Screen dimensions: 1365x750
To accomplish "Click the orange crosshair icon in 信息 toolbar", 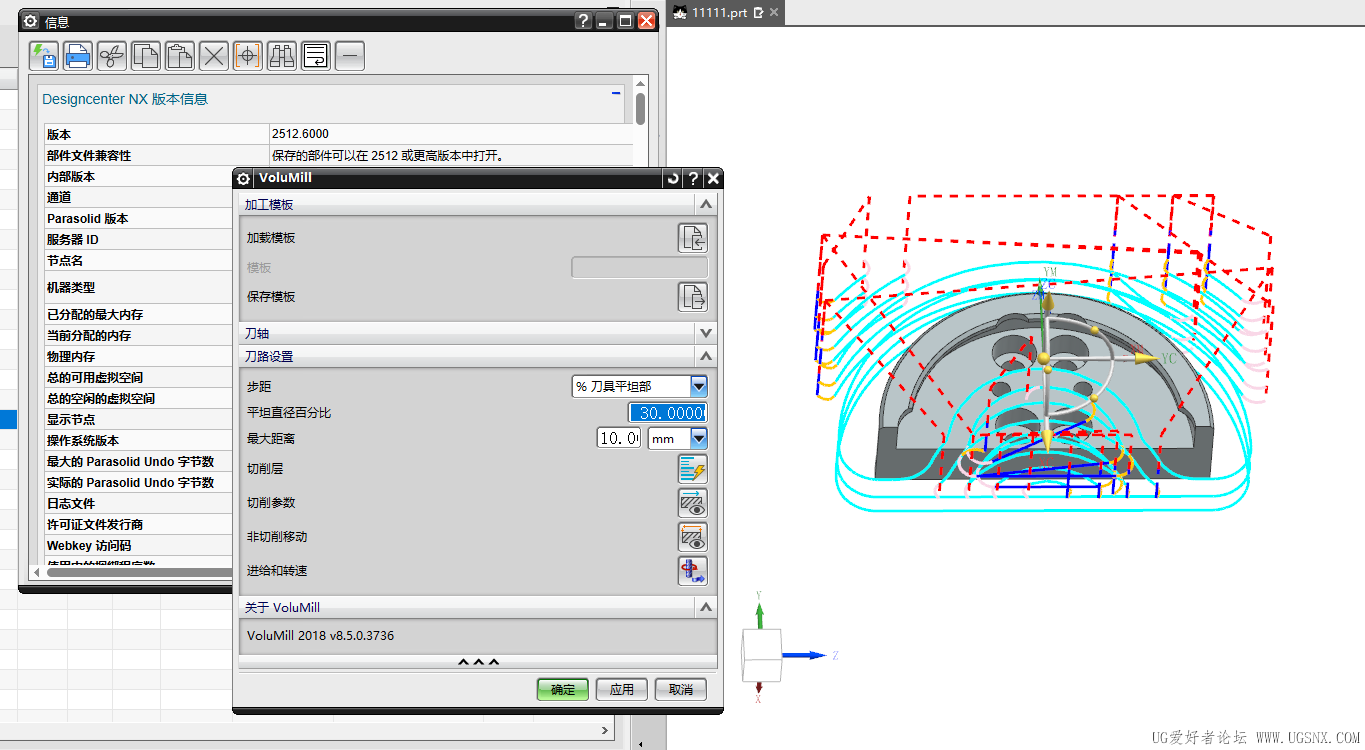I will click(248, 56).
